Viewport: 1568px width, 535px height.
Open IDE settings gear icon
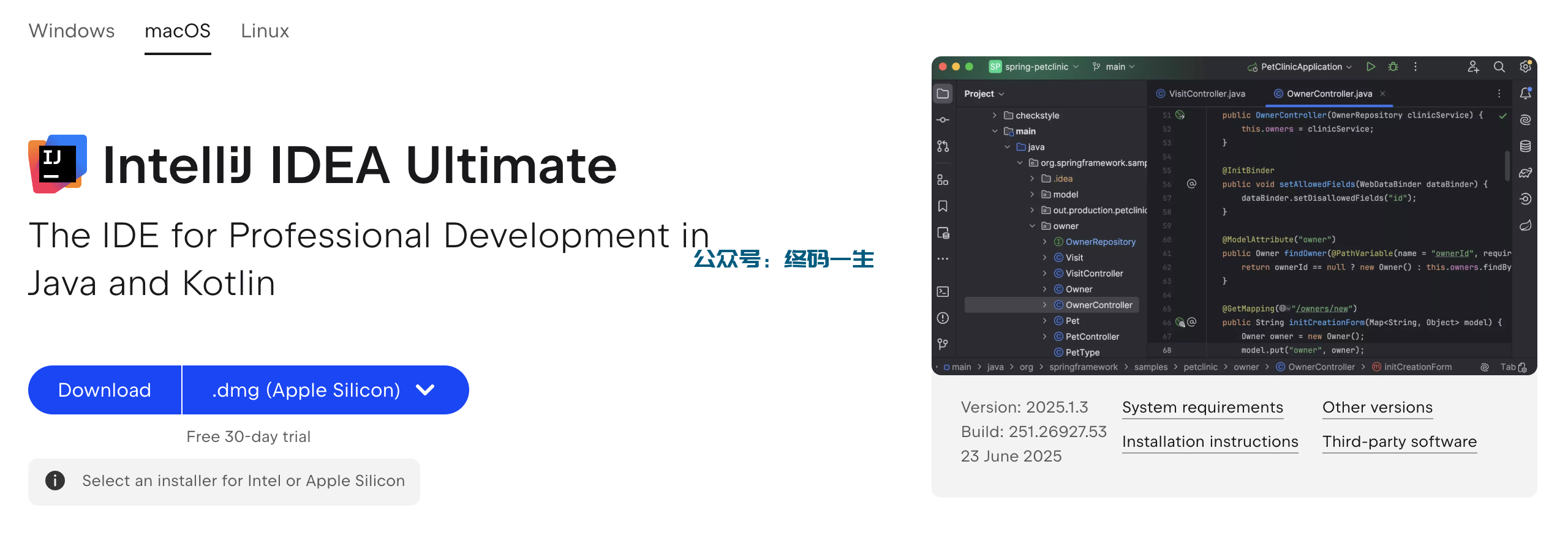[1526, 66]
